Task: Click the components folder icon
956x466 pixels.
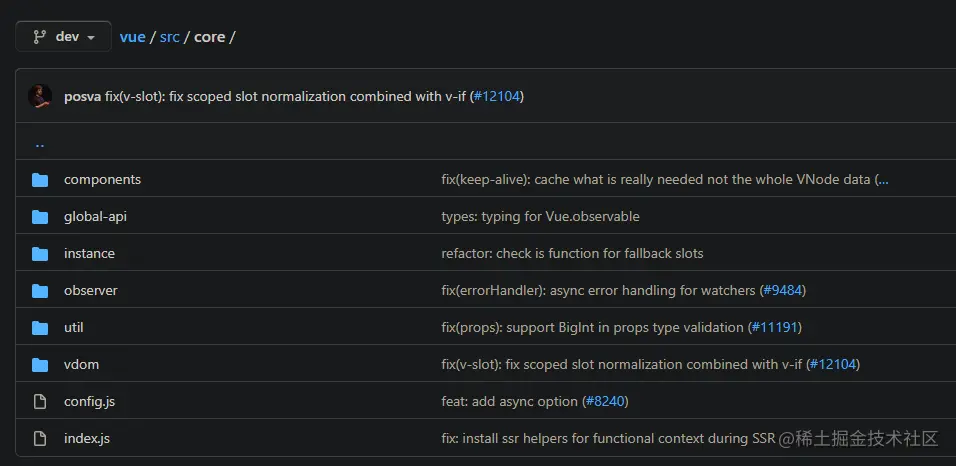Action: (40, 180)
